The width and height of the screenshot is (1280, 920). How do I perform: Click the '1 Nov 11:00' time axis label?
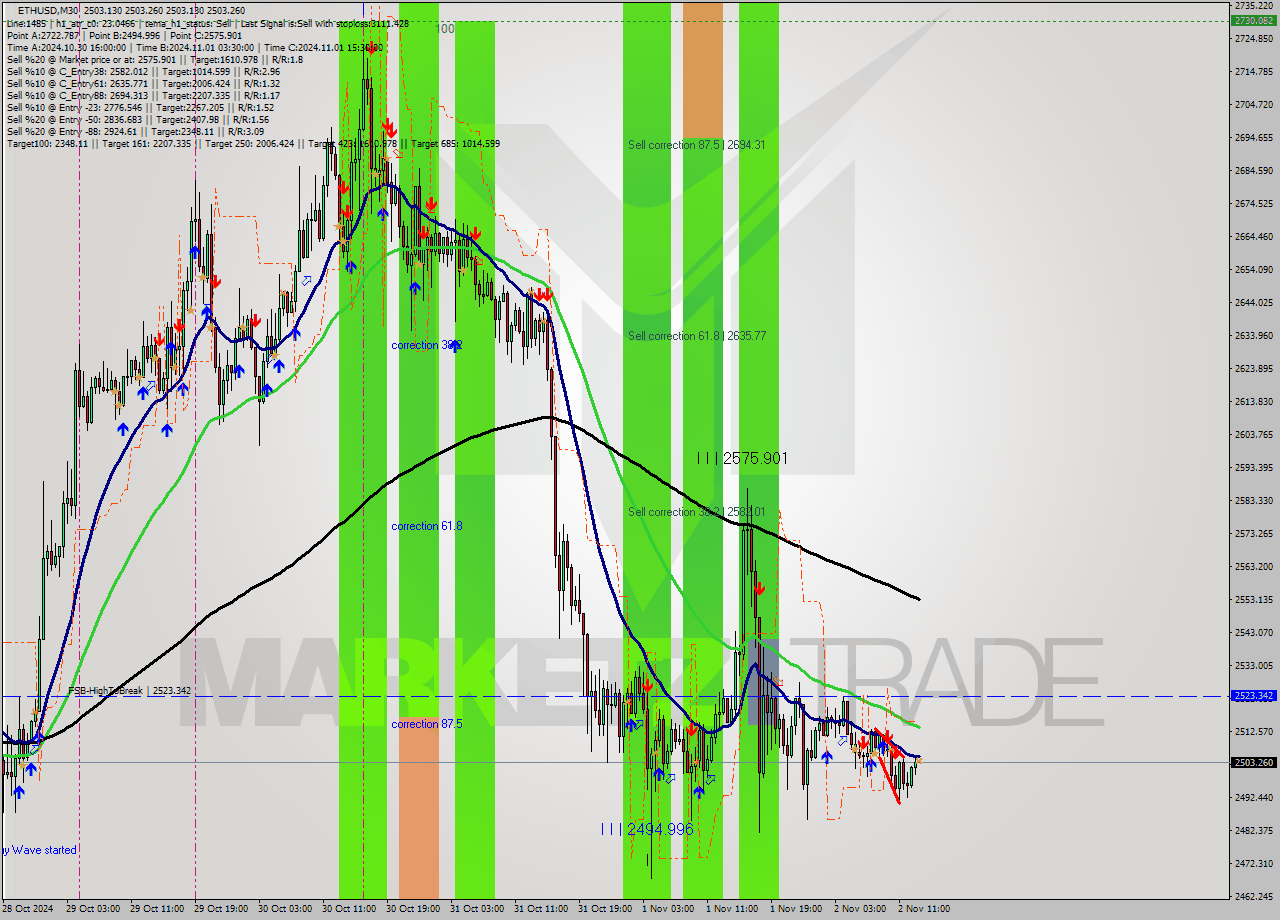[x=733, y=909]
